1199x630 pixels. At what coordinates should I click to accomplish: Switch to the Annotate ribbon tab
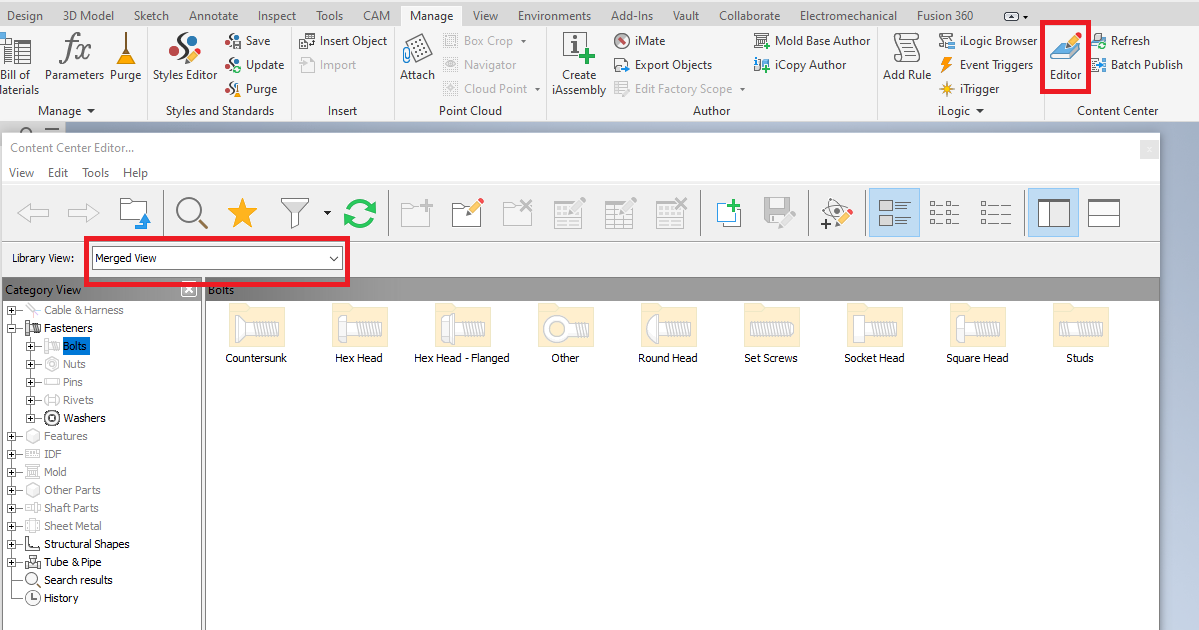point(213,14)
